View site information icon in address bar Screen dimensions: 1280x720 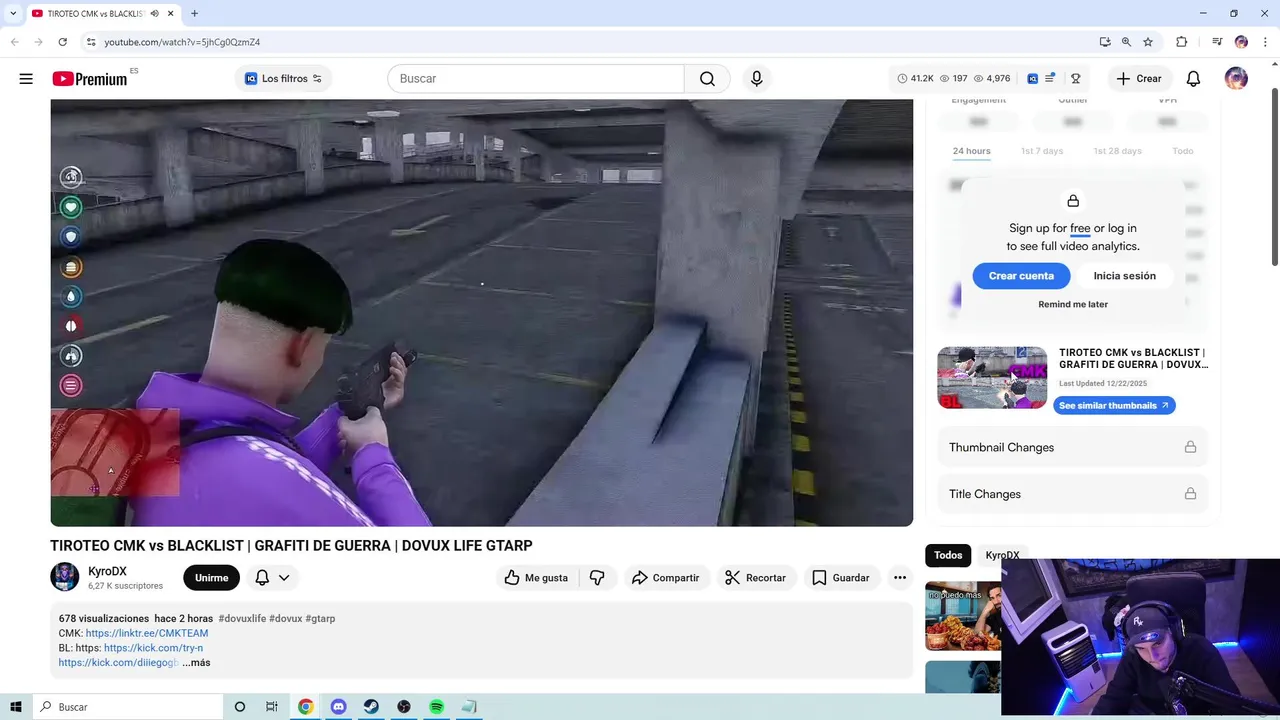(91, 42)
